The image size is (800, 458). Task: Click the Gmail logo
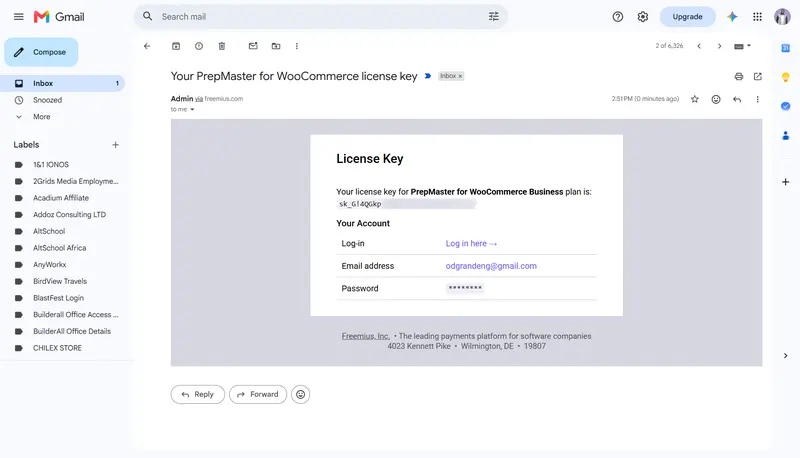click(59, 17)
